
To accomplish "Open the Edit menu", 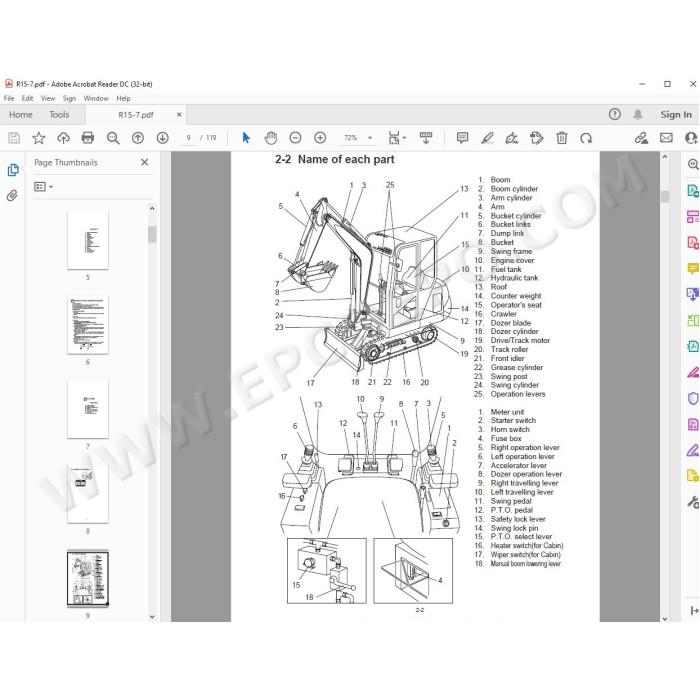I will 27,98.
